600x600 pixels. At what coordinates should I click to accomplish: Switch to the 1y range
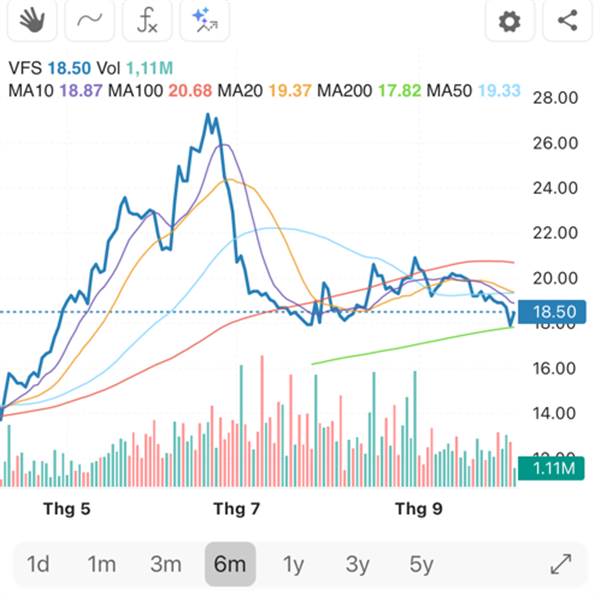pyautogui.click(x=293, y=564)
